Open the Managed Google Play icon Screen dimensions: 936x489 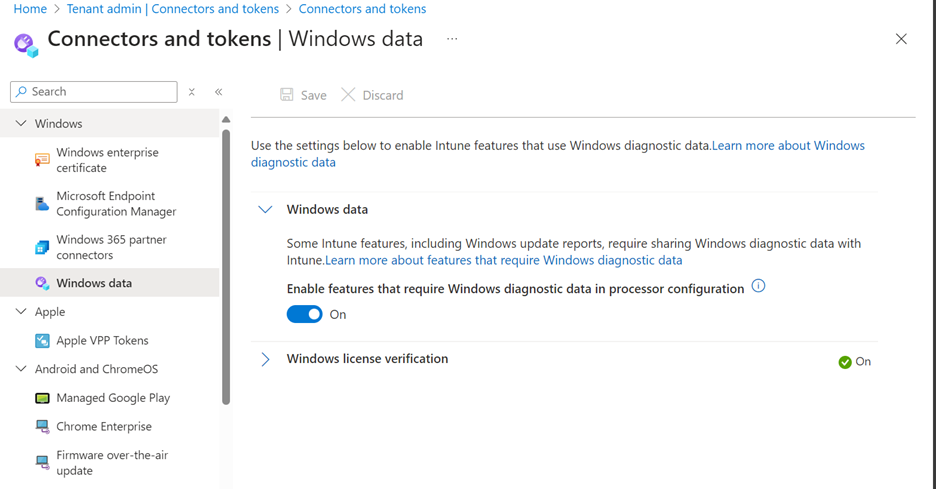coord(42,398)
